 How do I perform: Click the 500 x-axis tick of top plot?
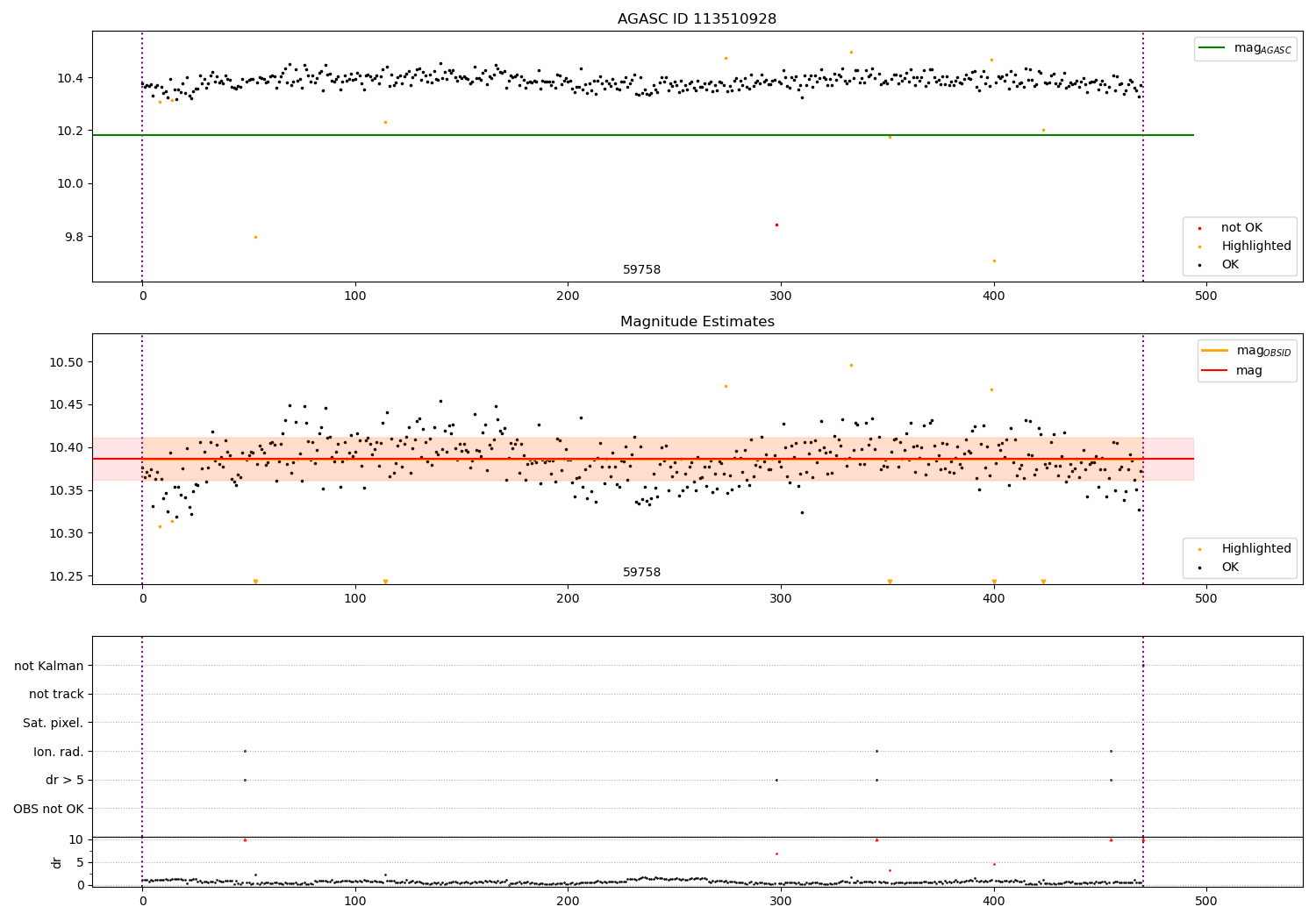tap(1206, 296)
